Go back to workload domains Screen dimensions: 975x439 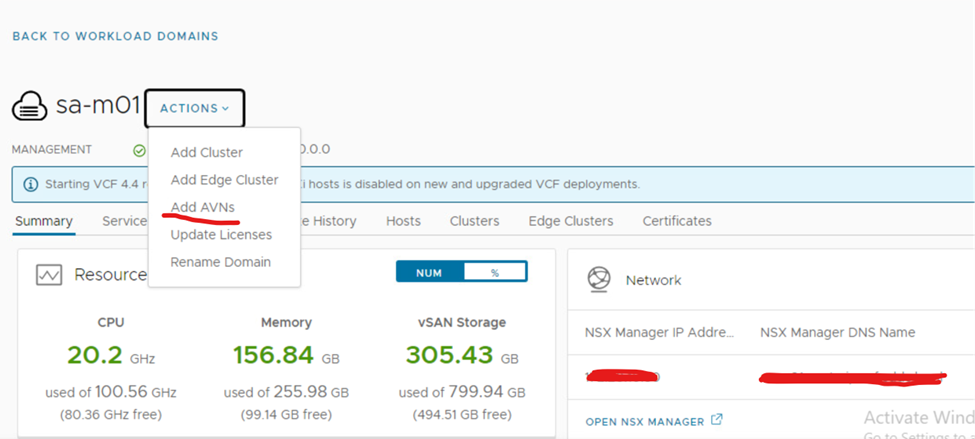click(116, 36)
